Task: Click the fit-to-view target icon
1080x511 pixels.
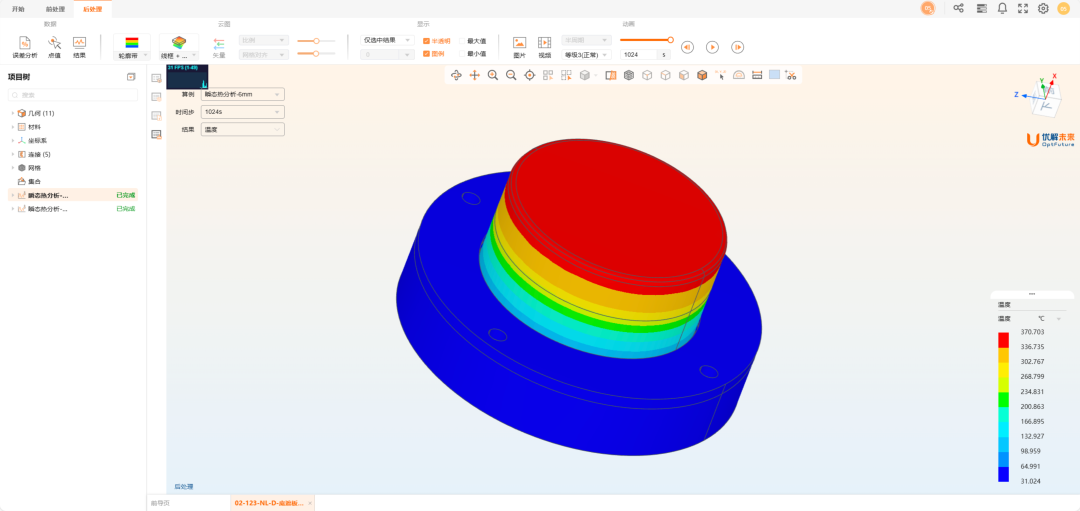Action: point(530,75)
